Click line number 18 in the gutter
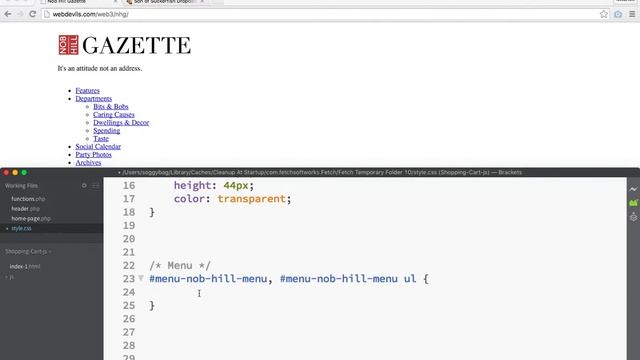The height and width of the screenshot is (360, 640). 129,212
